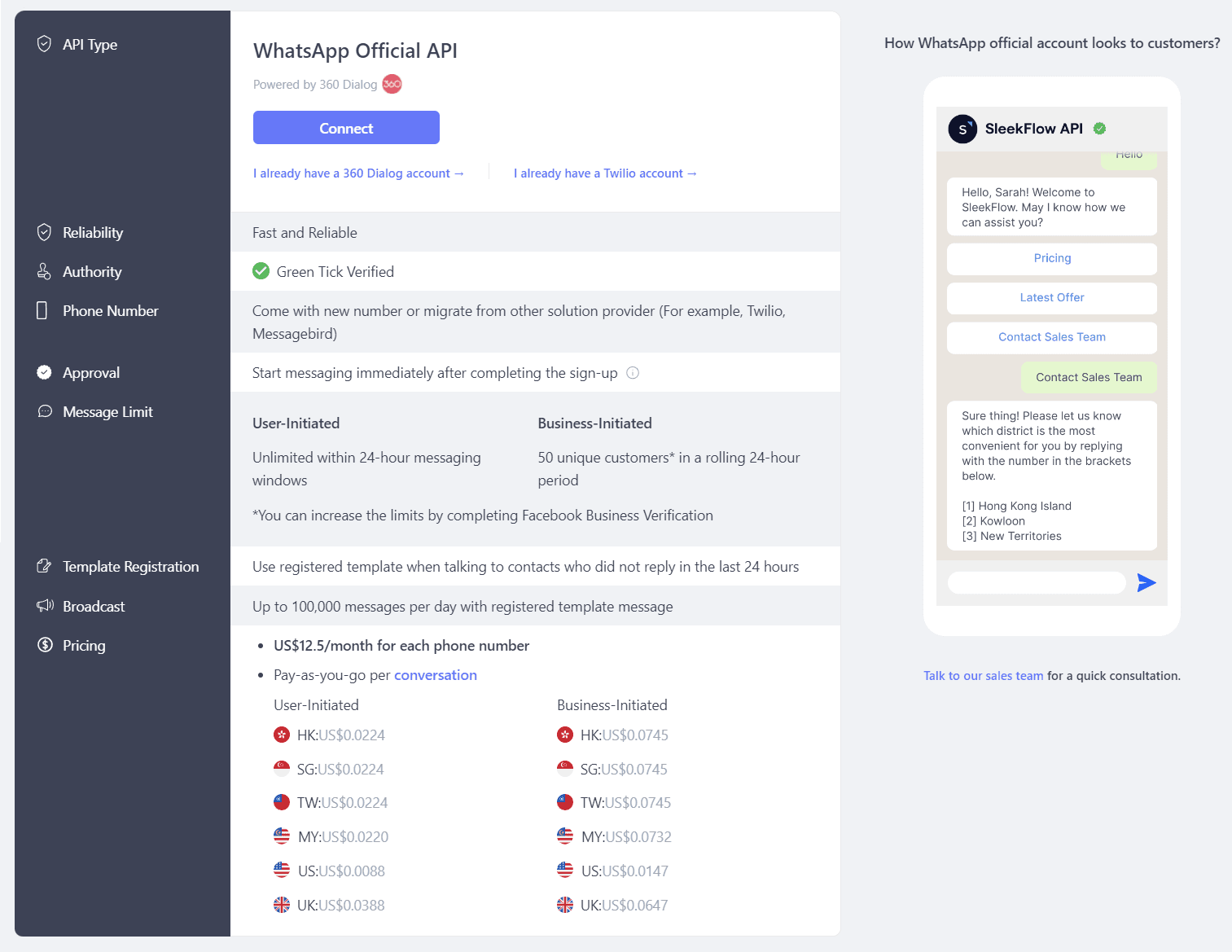Click the Template Registration edit icon
Screen dimensions: 1232x952
(44, 566)
